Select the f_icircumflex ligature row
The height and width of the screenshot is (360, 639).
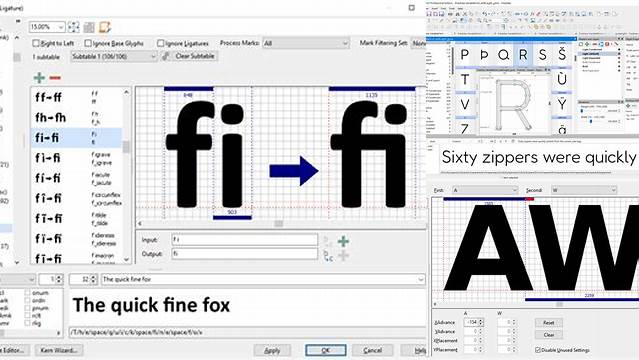point(76,199)
